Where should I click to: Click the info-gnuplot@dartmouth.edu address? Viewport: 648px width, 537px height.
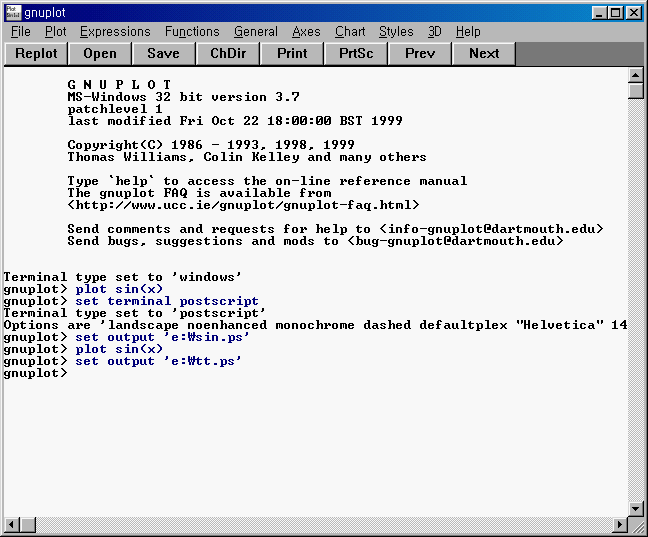[x=491, y=229]
